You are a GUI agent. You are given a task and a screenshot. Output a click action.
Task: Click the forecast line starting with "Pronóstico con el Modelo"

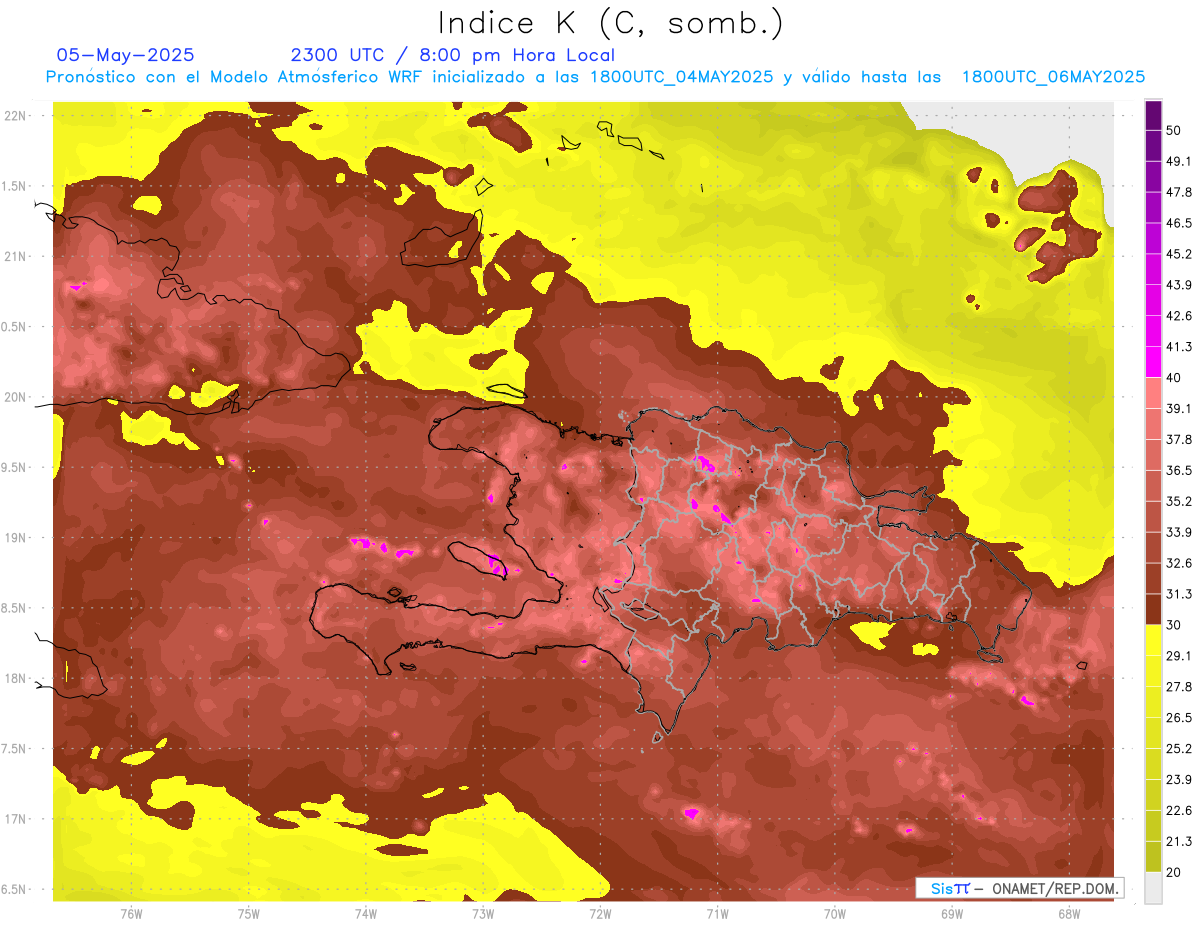coord(595,77)
